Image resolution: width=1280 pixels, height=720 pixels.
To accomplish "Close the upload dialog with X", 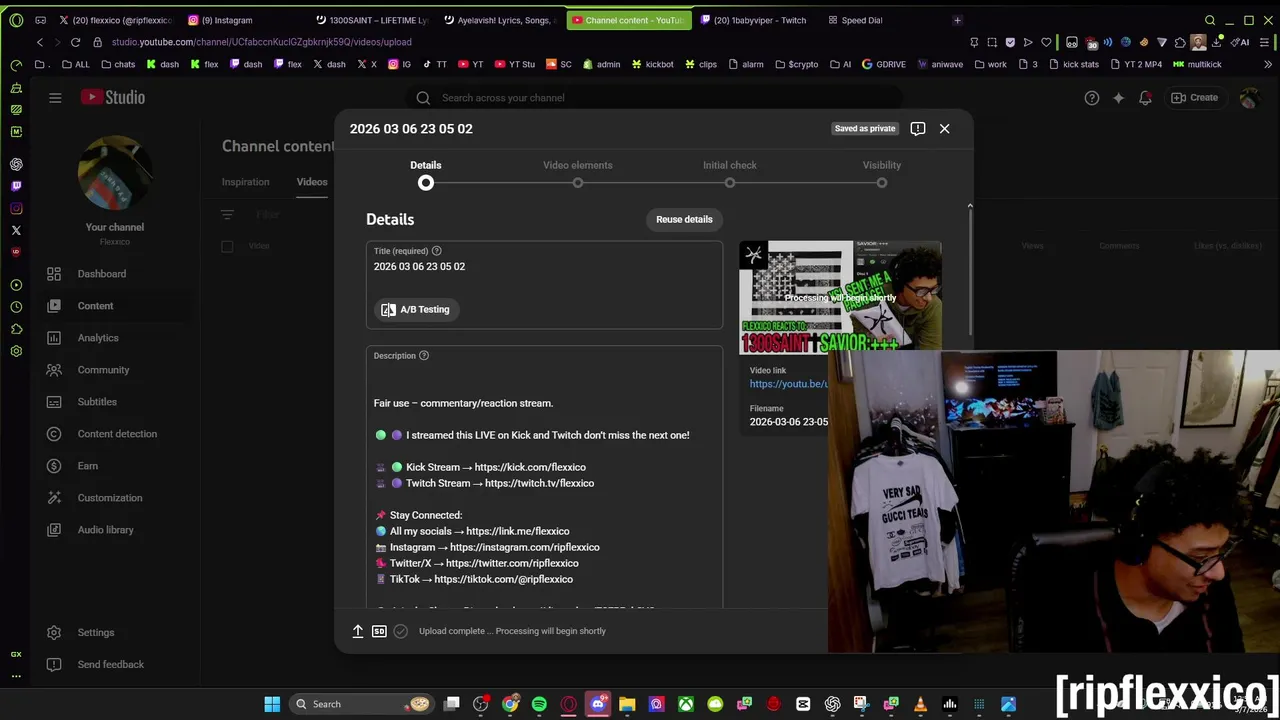I will pyautogui.click(x=944, y=128).
